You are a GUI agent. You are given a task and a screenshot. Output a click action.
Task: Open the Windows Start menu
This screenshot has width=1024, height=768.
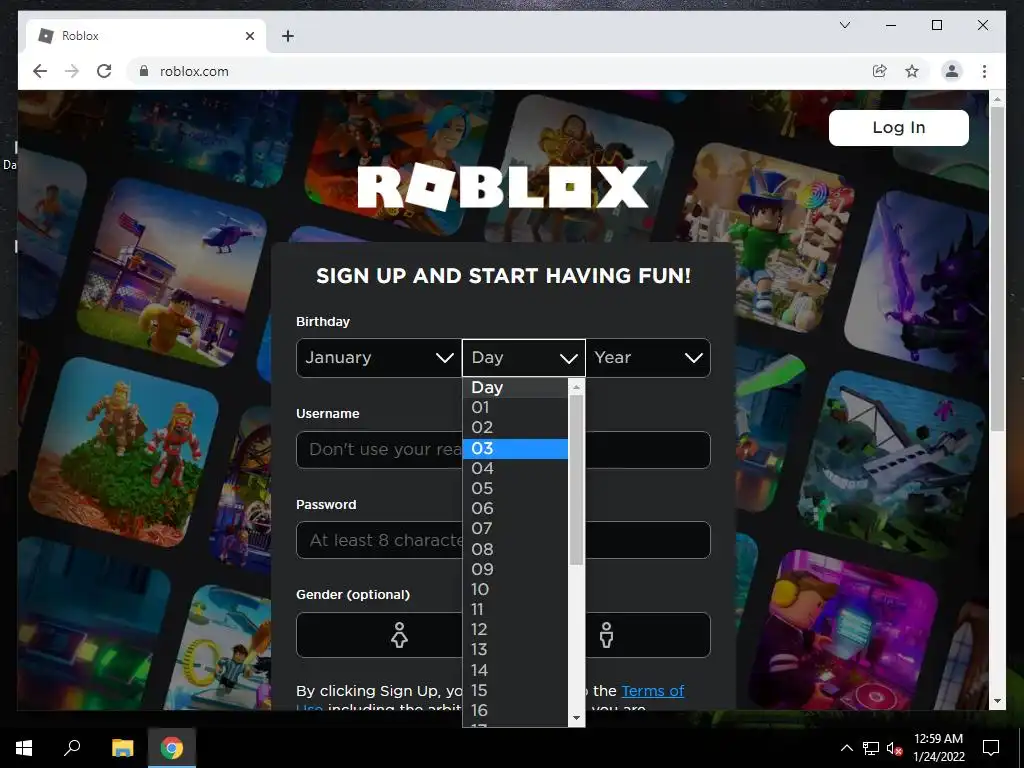[x=24, y=748]
